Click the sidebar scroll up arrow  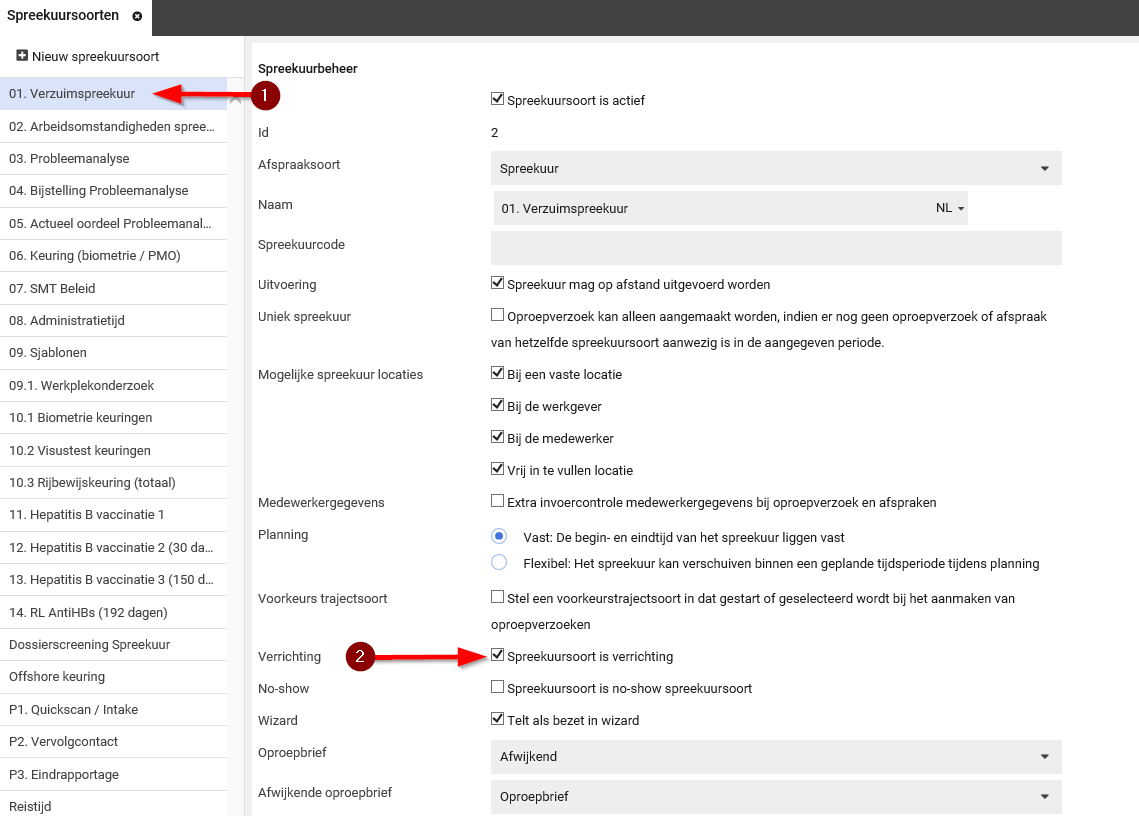click(236, 99)
